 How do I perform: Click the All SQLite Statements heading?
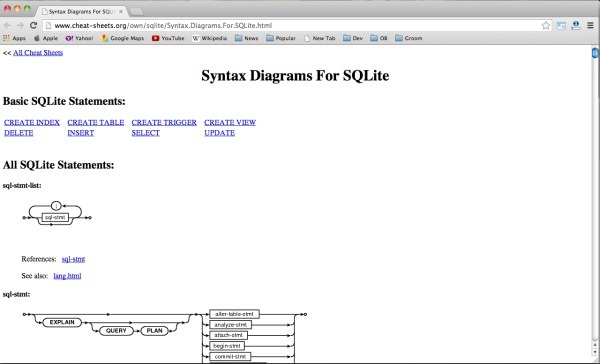pyautogui.click(x=59, y=165)
